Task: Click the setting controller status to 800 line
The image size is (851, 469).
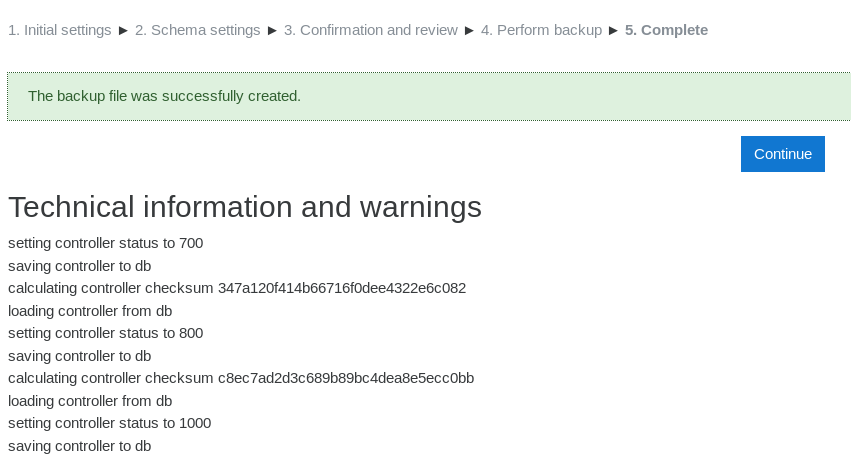Action: (x=106, y=333)
